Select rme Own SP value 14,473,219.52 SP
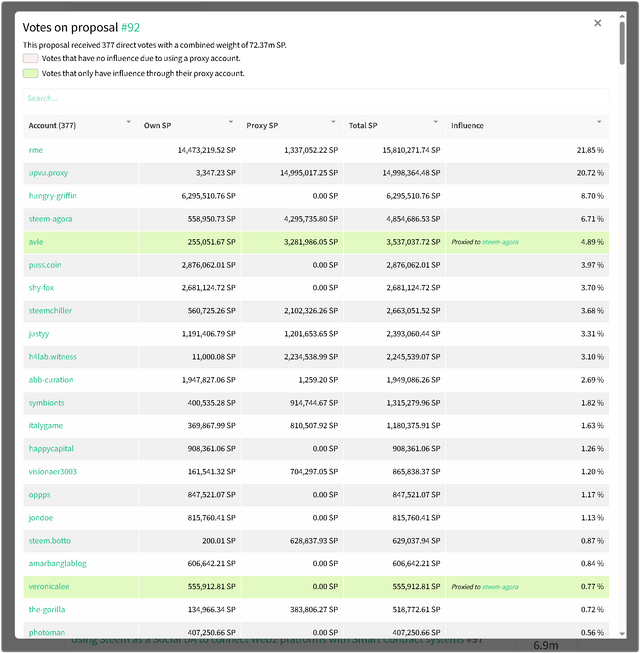The width and height of the screenshot is (640, 653). [207, 150]
